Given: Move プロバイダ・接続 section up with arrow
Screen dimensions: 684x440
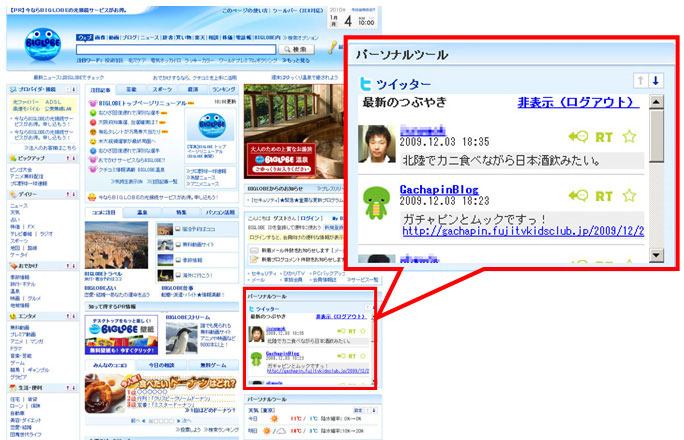Looking at the screenshot, I should (68, 89).
